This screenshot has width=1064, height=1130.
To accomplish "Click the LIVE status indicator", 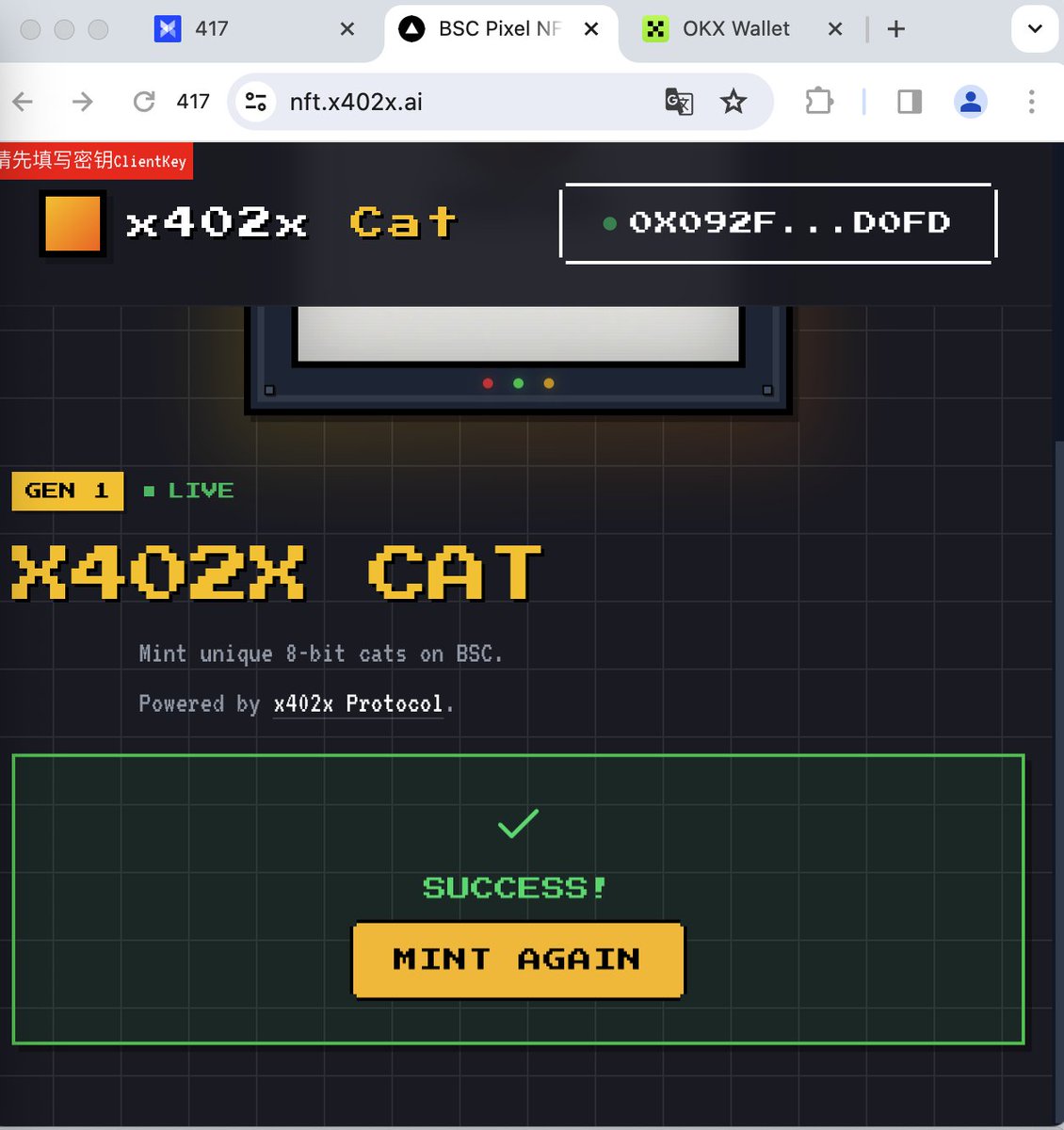I will coord(189,491).
